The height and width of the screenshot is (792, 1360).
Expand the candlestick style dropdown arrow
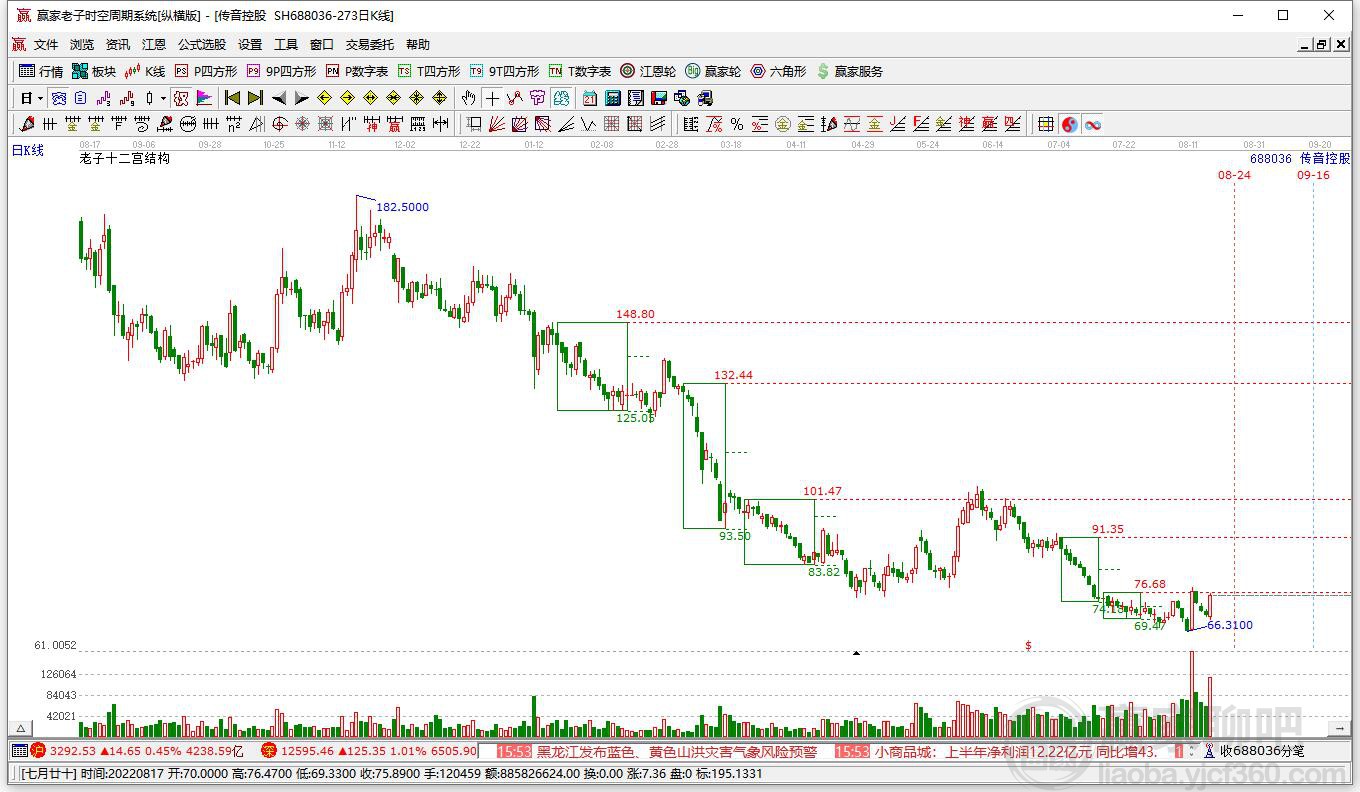pos(163,98)
